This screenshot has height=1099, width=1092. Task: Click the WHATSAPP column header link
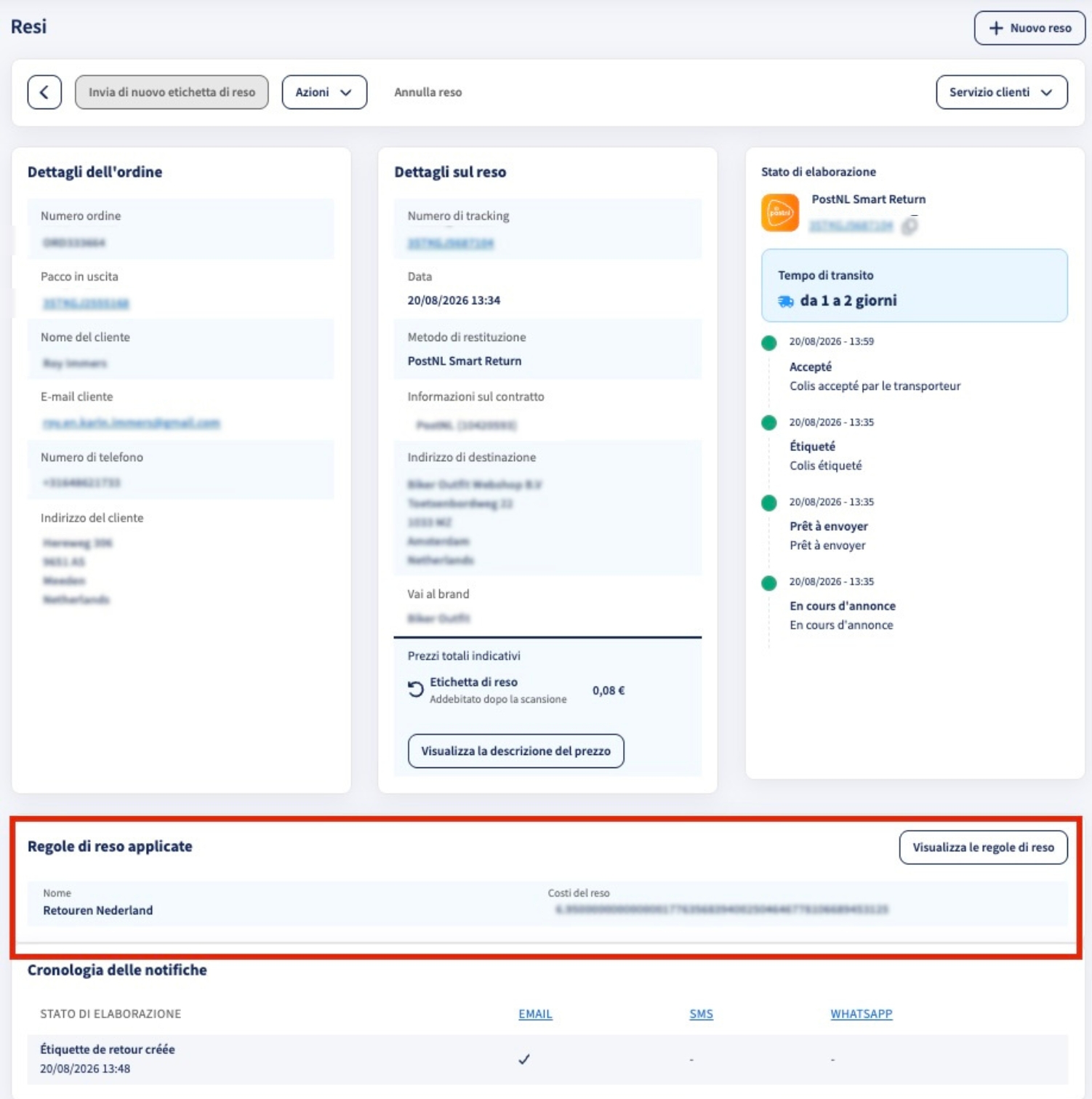coord(862,1014)
